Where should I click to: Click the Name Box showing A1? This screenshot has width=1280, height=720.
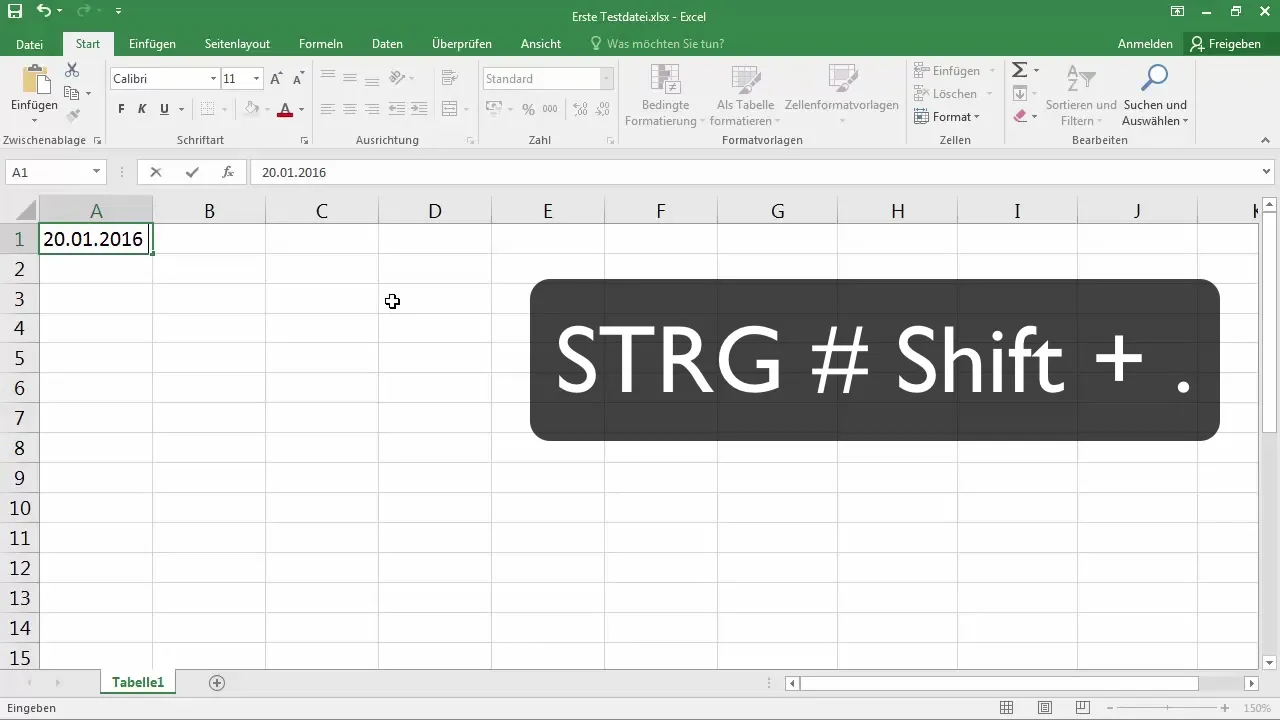tap(55, 172)
